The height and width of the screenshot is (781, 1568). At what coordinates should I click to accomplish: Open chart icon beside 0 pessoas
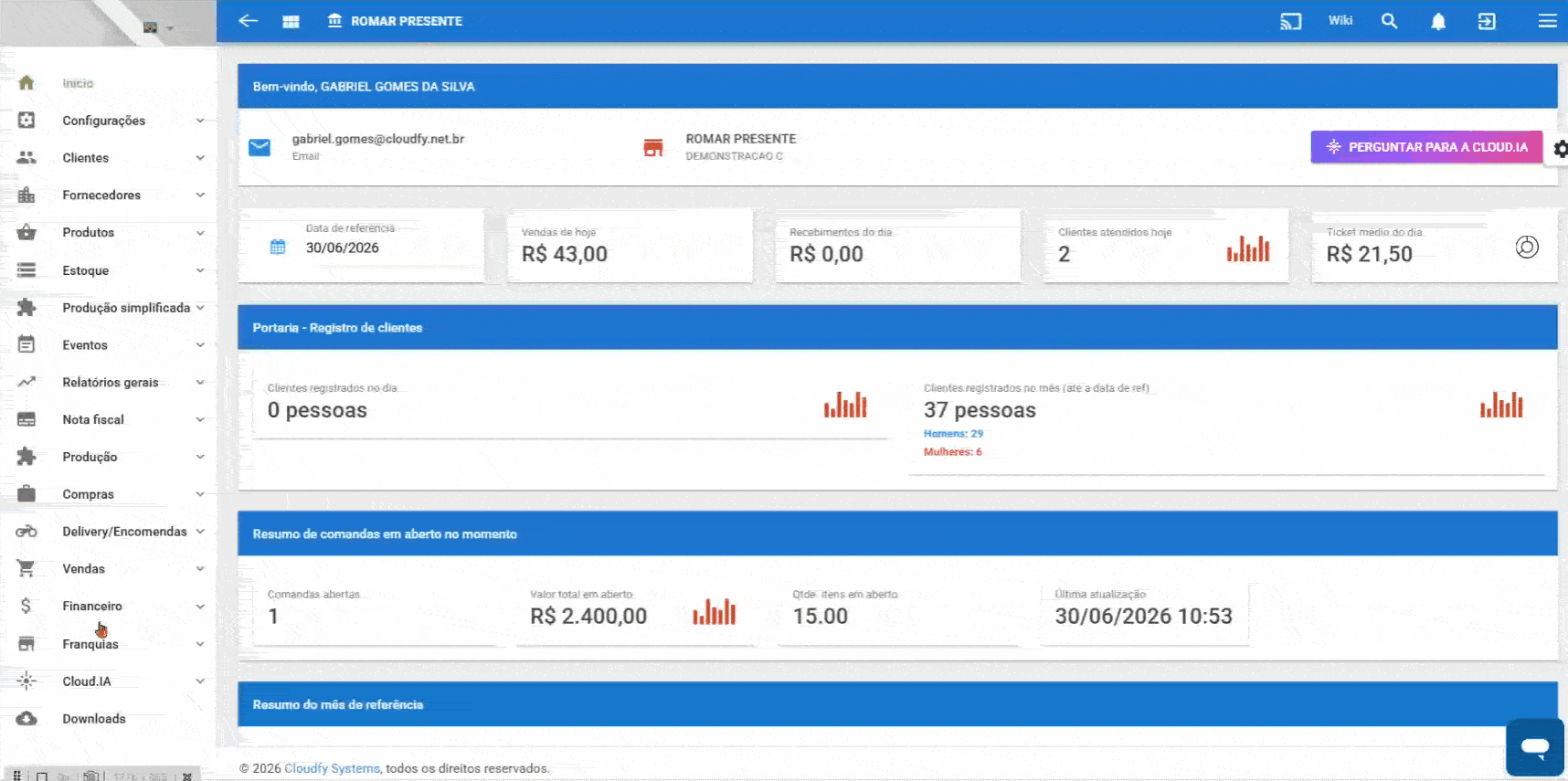tap(845, 405)
